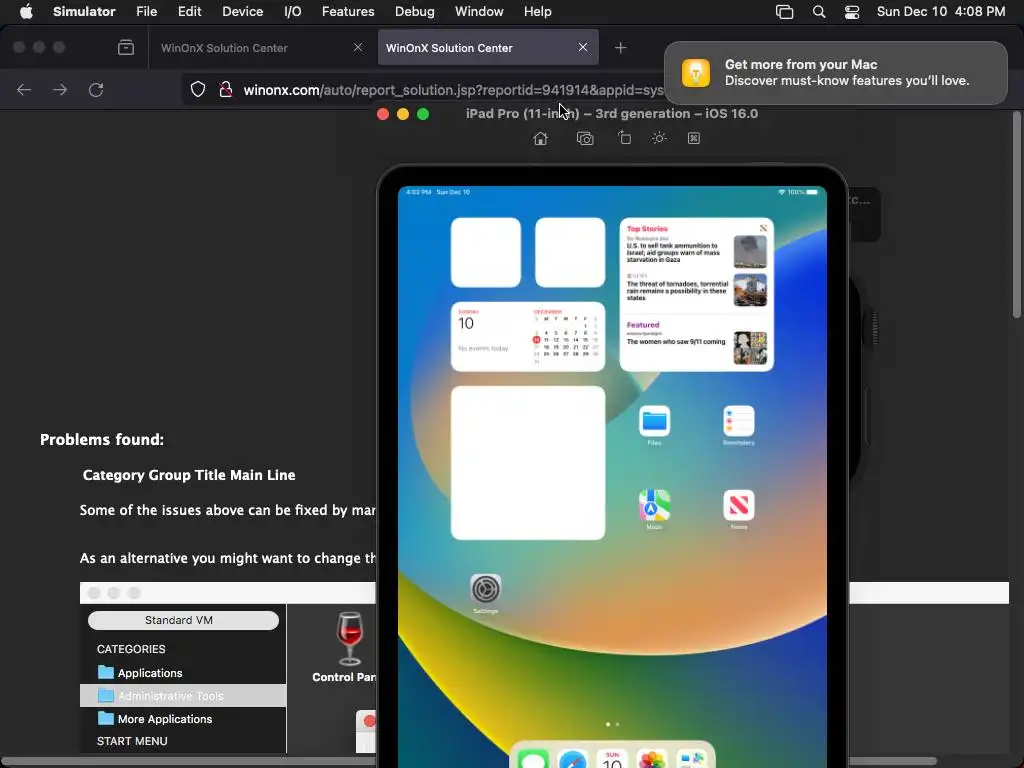
Task: Click the Standard VM selector
Action: tap(184, 620)
